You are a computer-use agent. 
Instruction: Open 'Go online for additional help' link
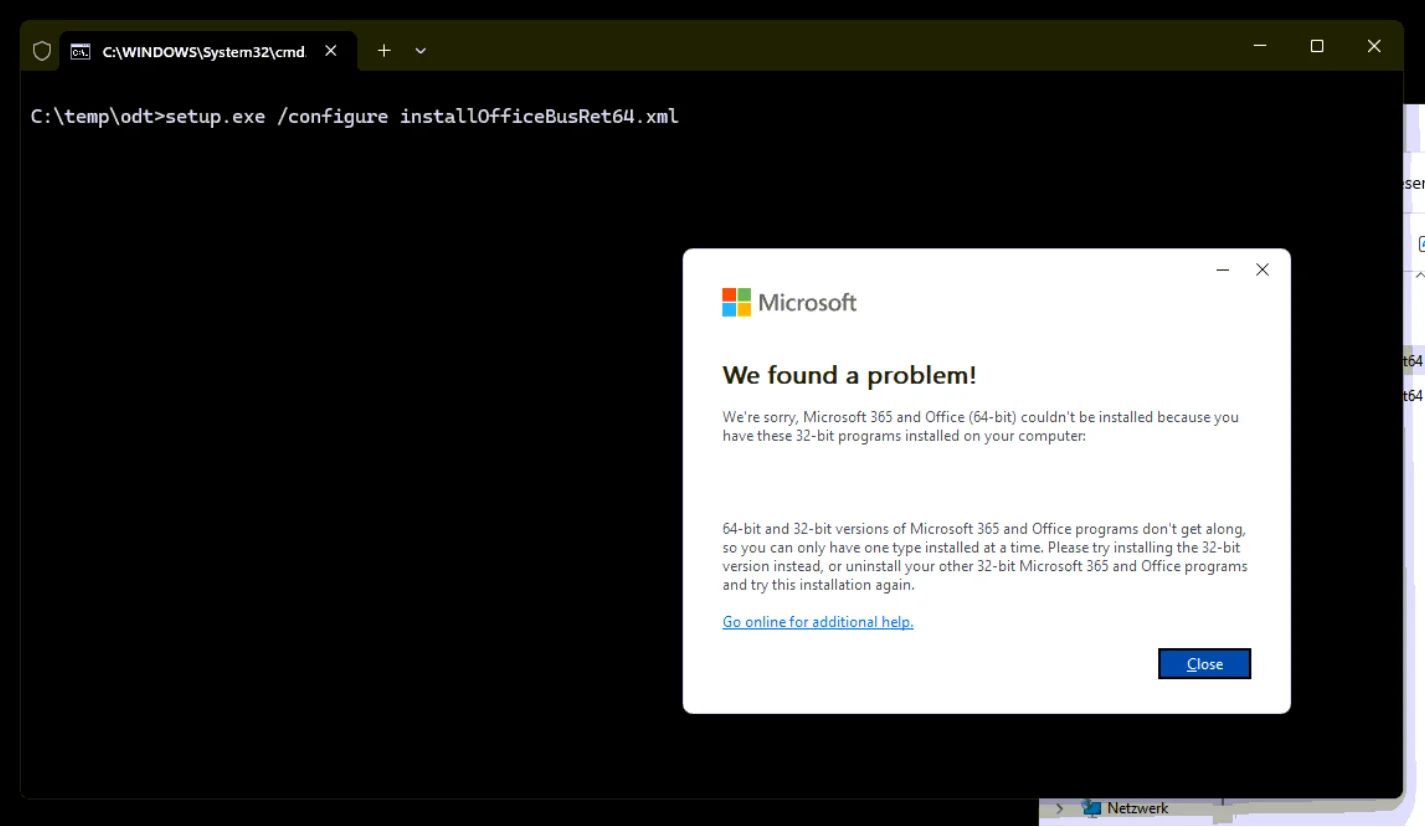pos(818,622)
